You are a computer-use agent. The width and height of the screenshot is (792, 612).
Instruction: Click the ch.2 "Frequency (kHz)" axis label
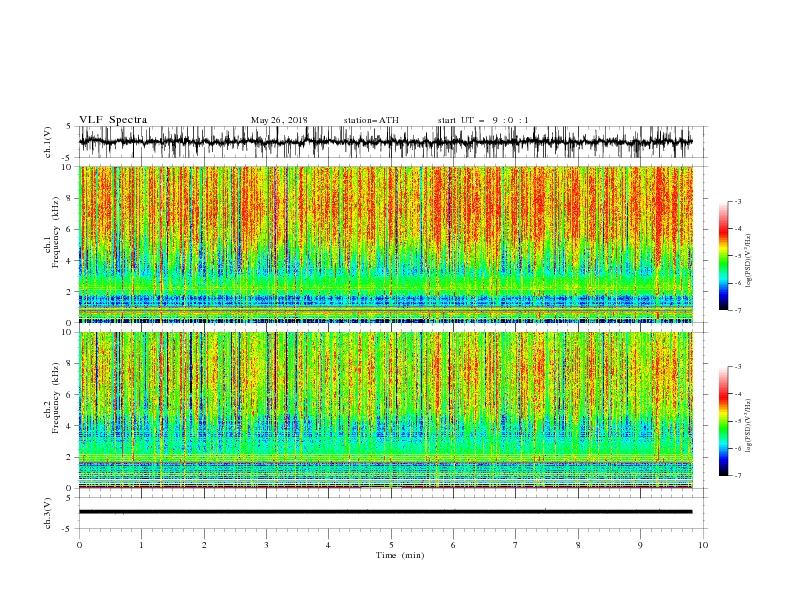(x=56, y=397)
